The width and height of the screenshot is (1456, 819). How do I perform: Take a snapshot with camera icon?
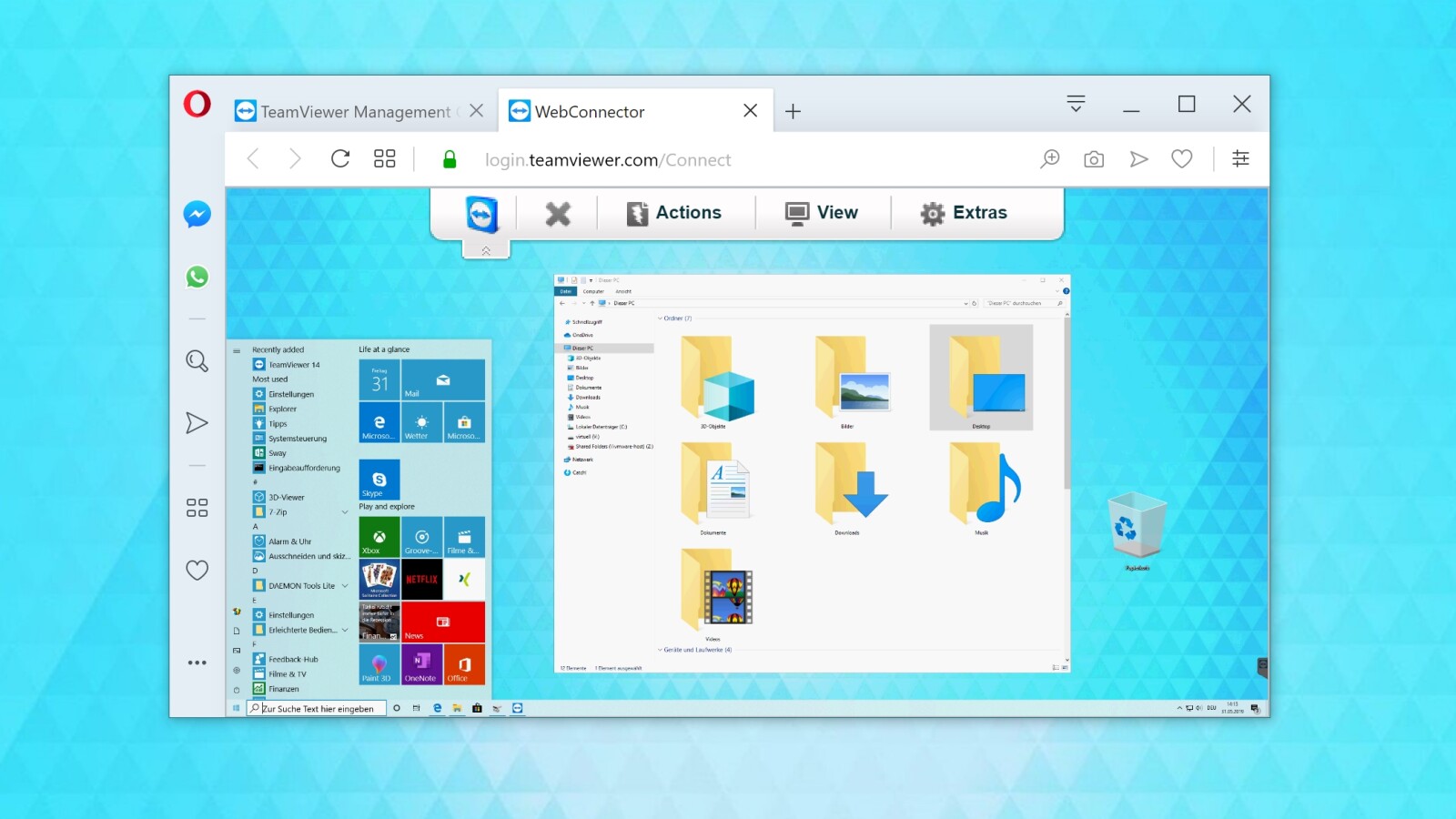pyautogui.click(x=1094, y=159)
